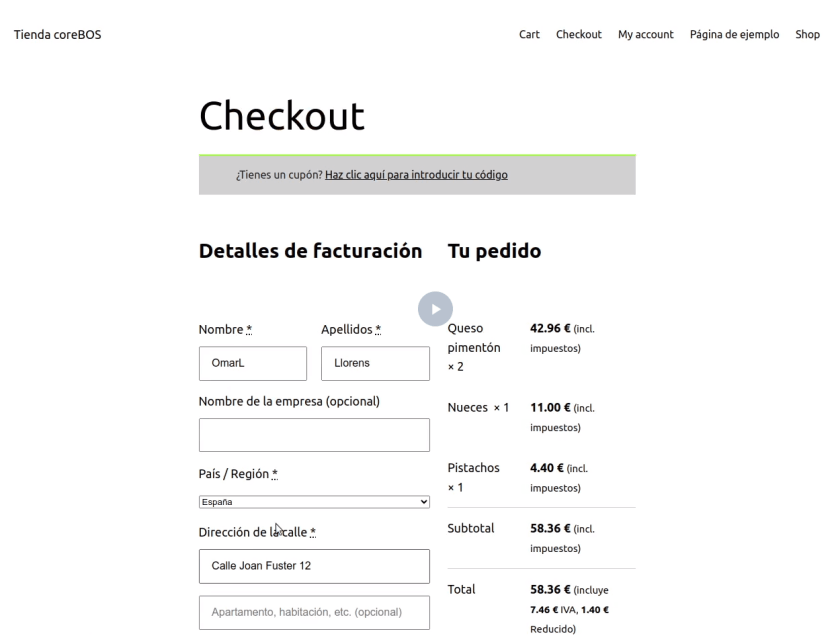Click the Tu pedido section heading

[494, 252]
